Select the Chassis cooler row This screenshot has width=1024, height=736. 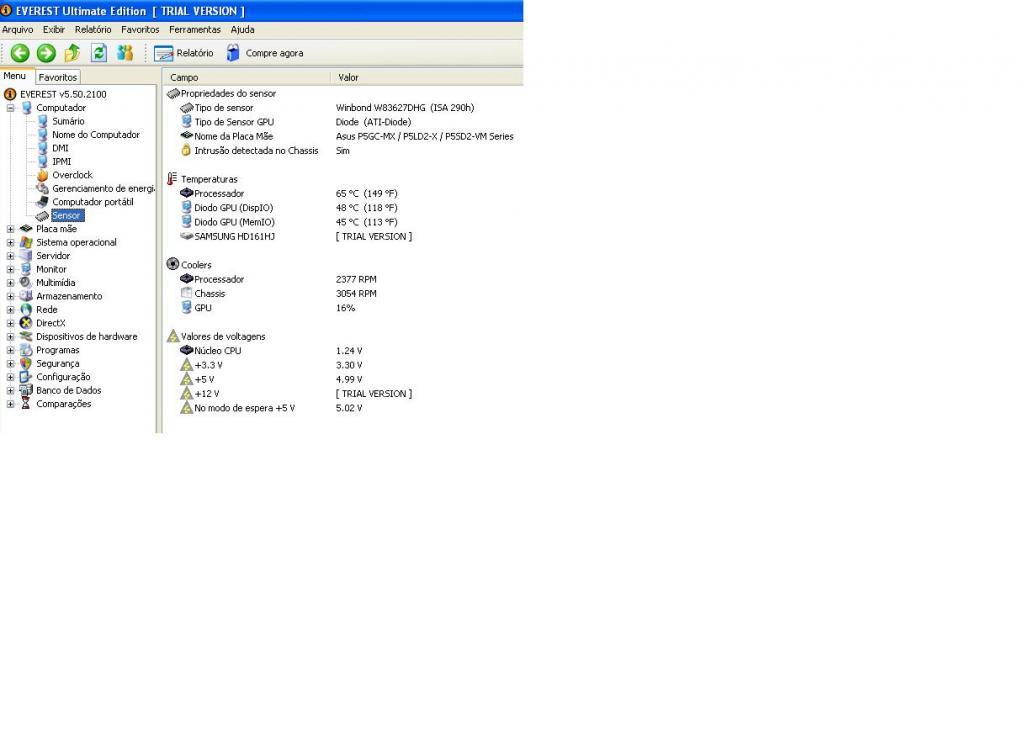(343, 294)
